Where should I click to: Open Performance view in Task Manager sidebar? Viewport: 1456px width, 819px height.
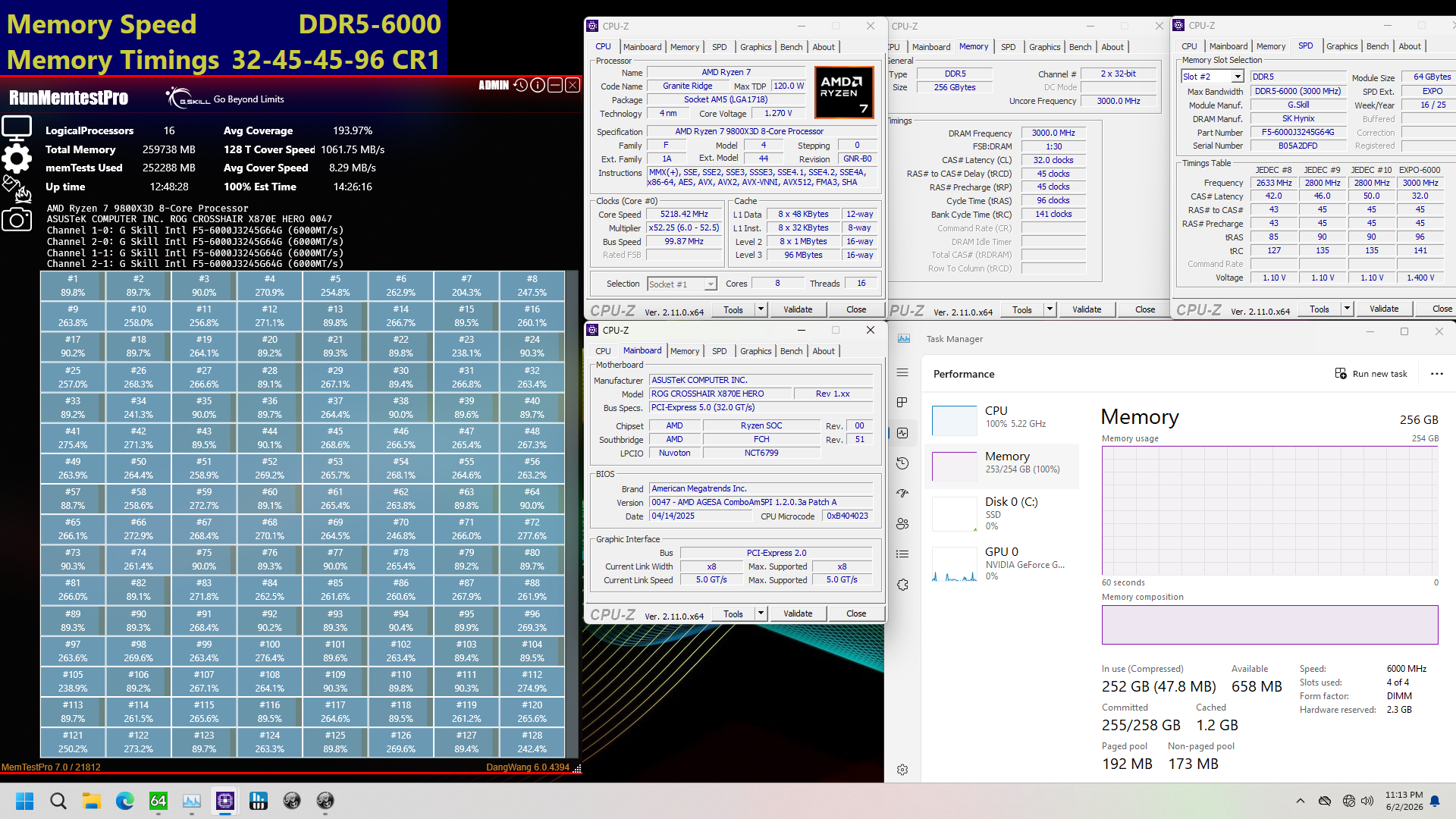point(902,433)
